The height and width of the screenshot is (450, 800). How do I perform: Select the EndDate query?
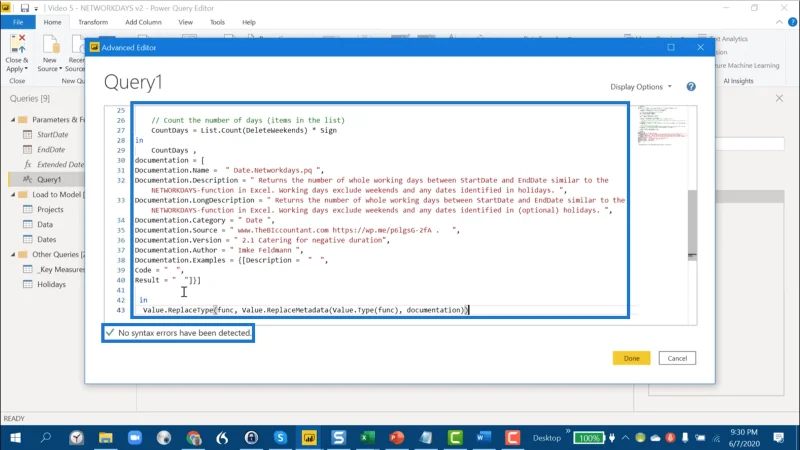coord(51,149)
